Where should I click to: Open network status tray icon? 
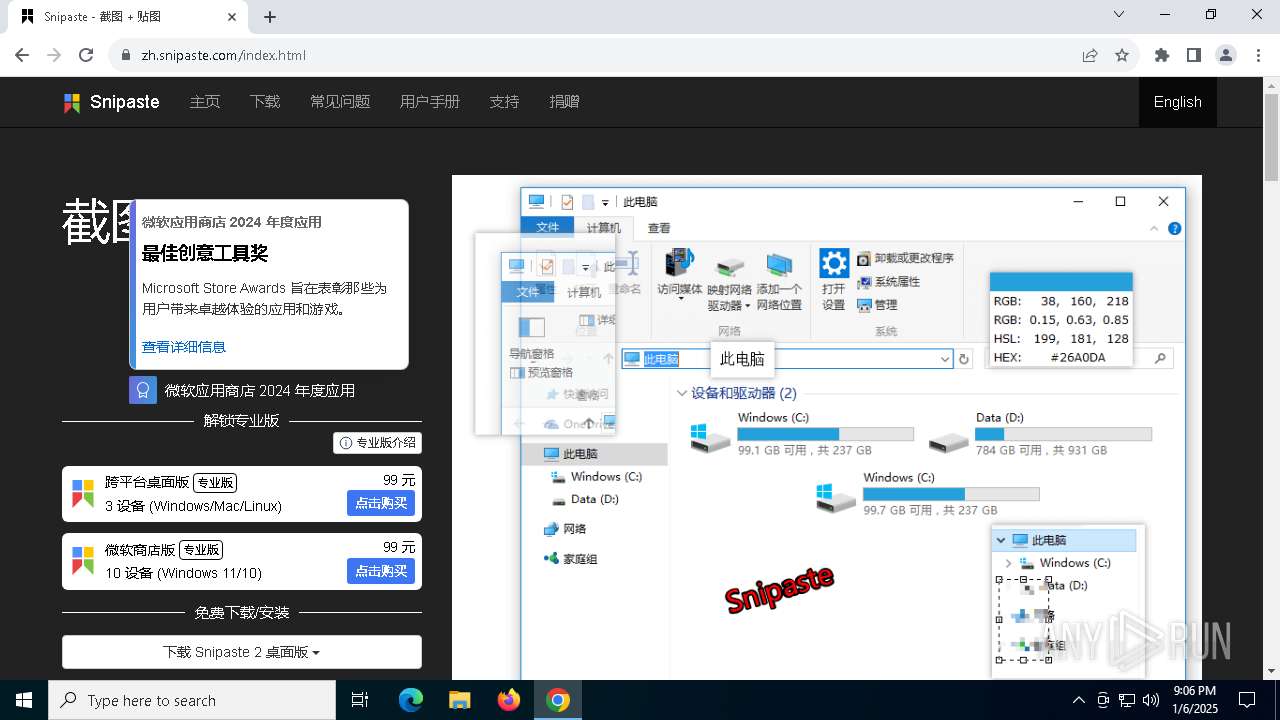(1127, 700)
